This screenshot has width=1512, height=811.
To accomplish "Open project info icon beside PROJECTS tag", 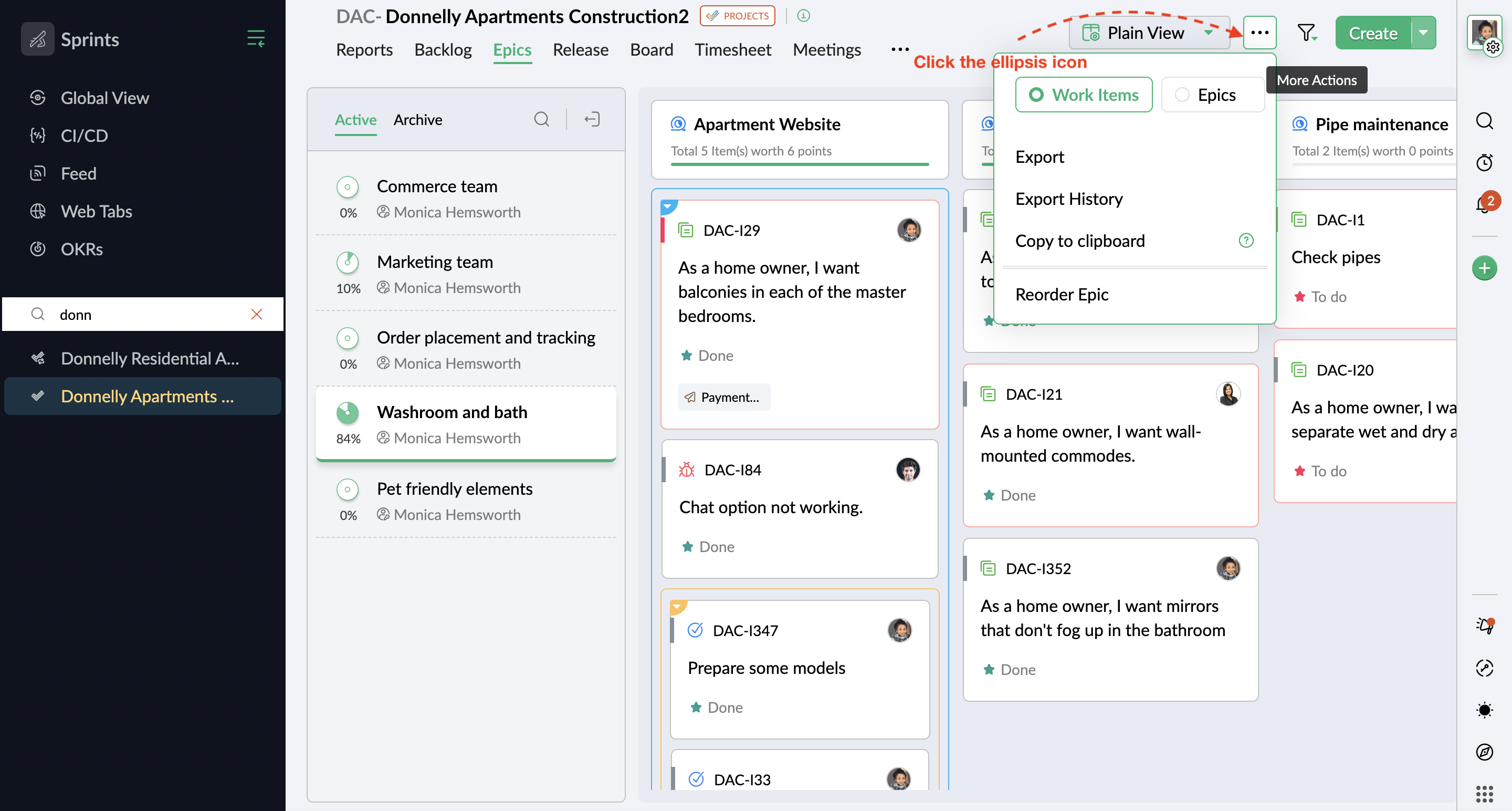I will pyautogui.click(x=804, y=16).
